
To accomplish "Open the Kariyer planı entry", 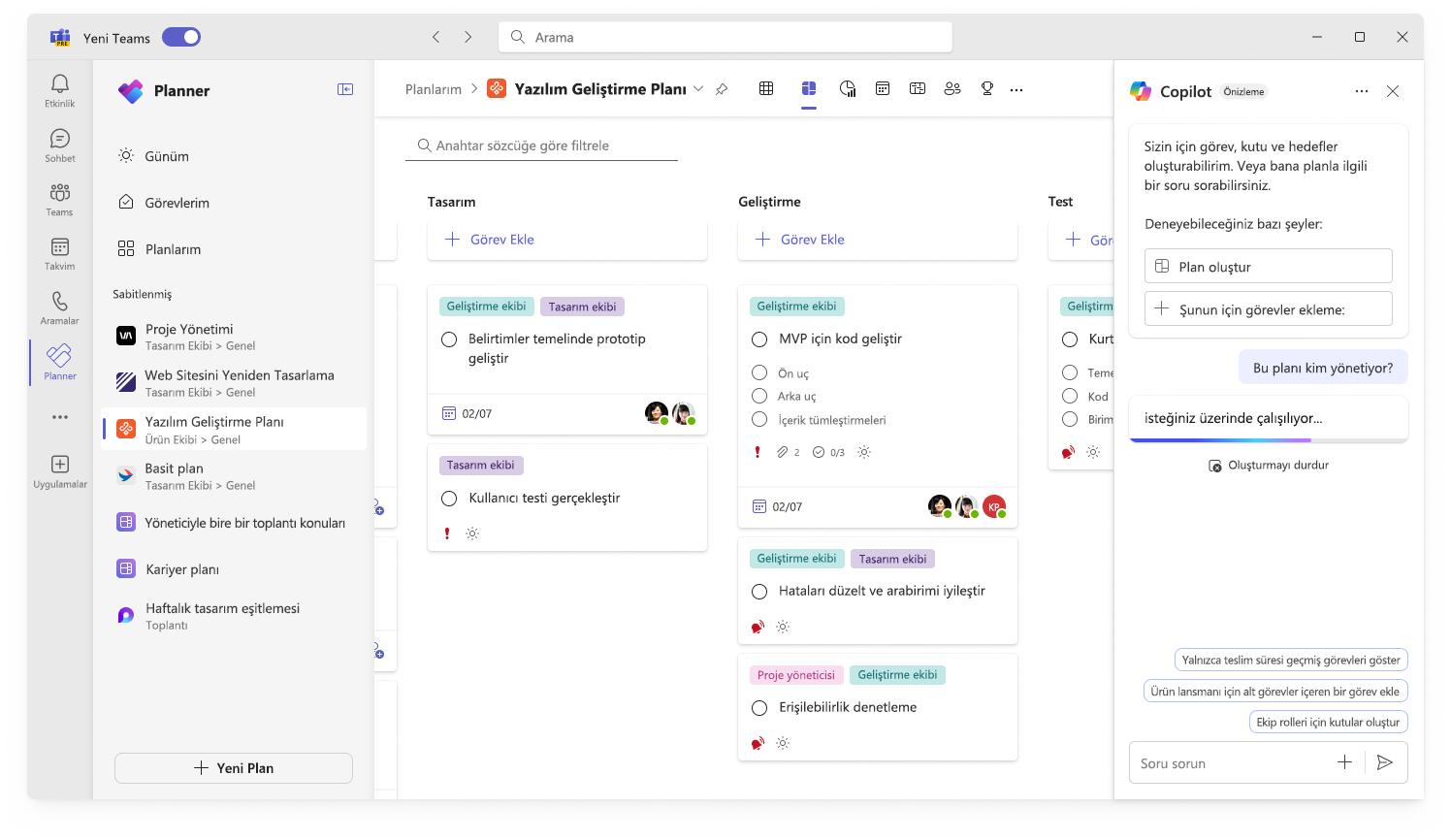I will click(234, 569).
